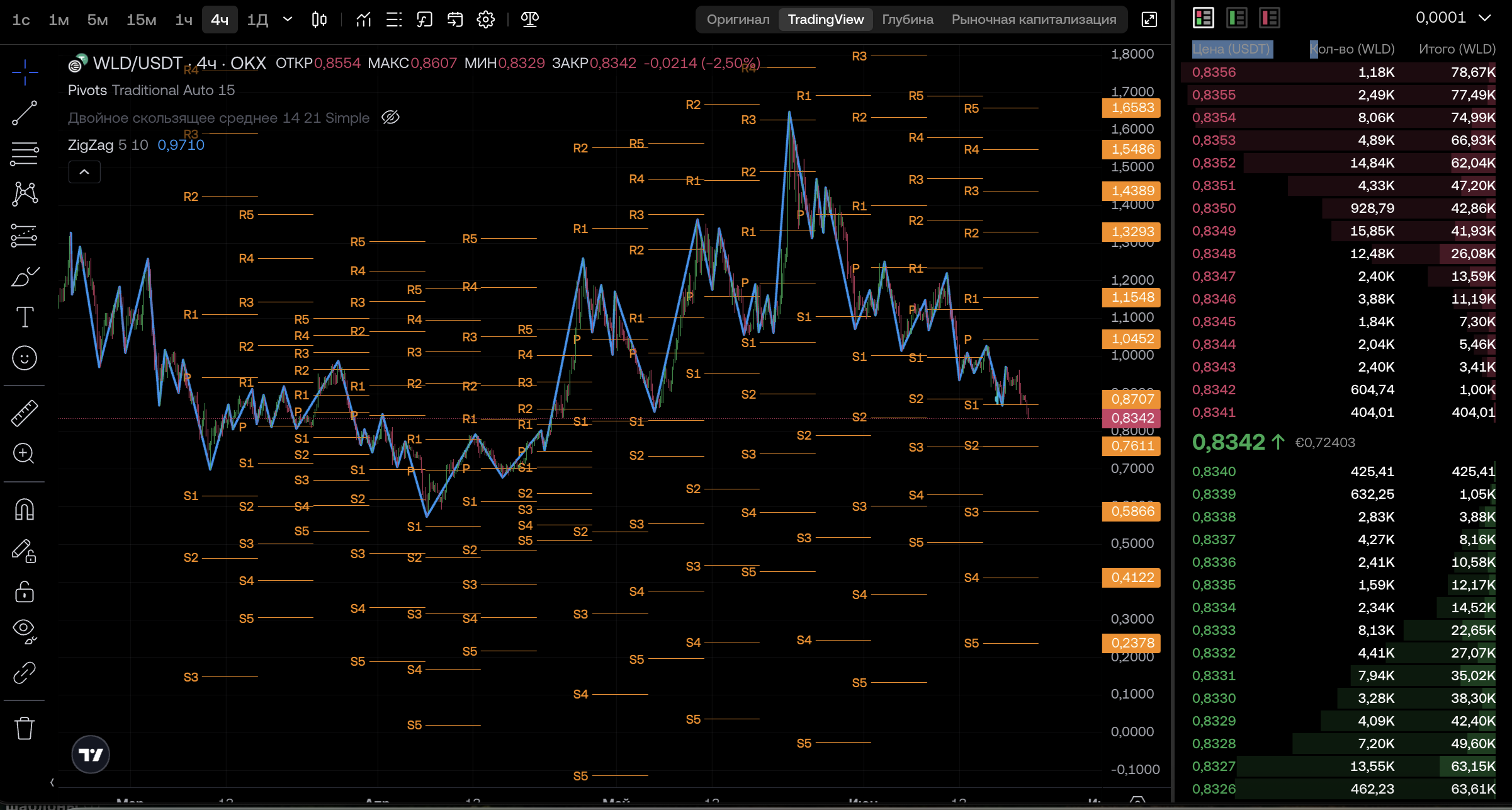Open the 0,0001 price precision dropdown
This screenshot has width=1512, height=810.
coord(1453,18)
